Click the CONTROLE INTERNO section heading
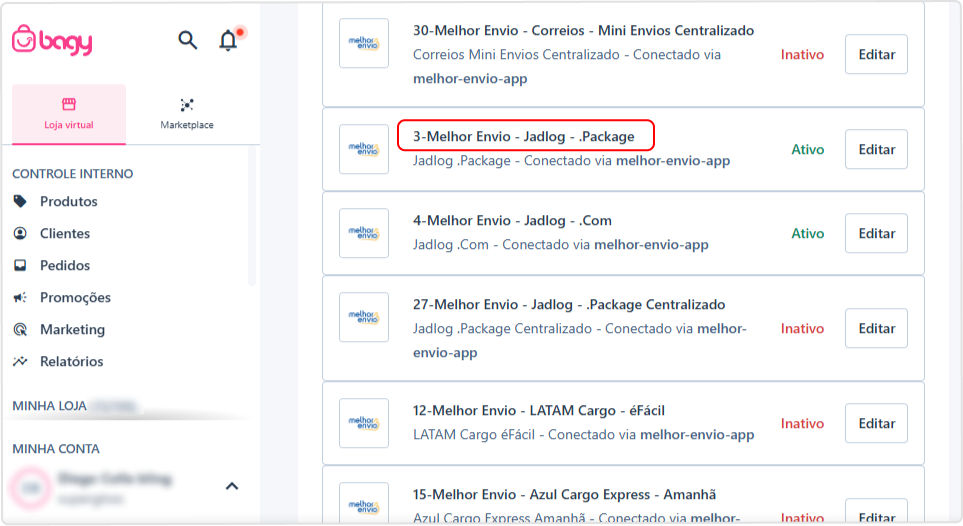The image size is (963, 526). click(x=72, y=174)
